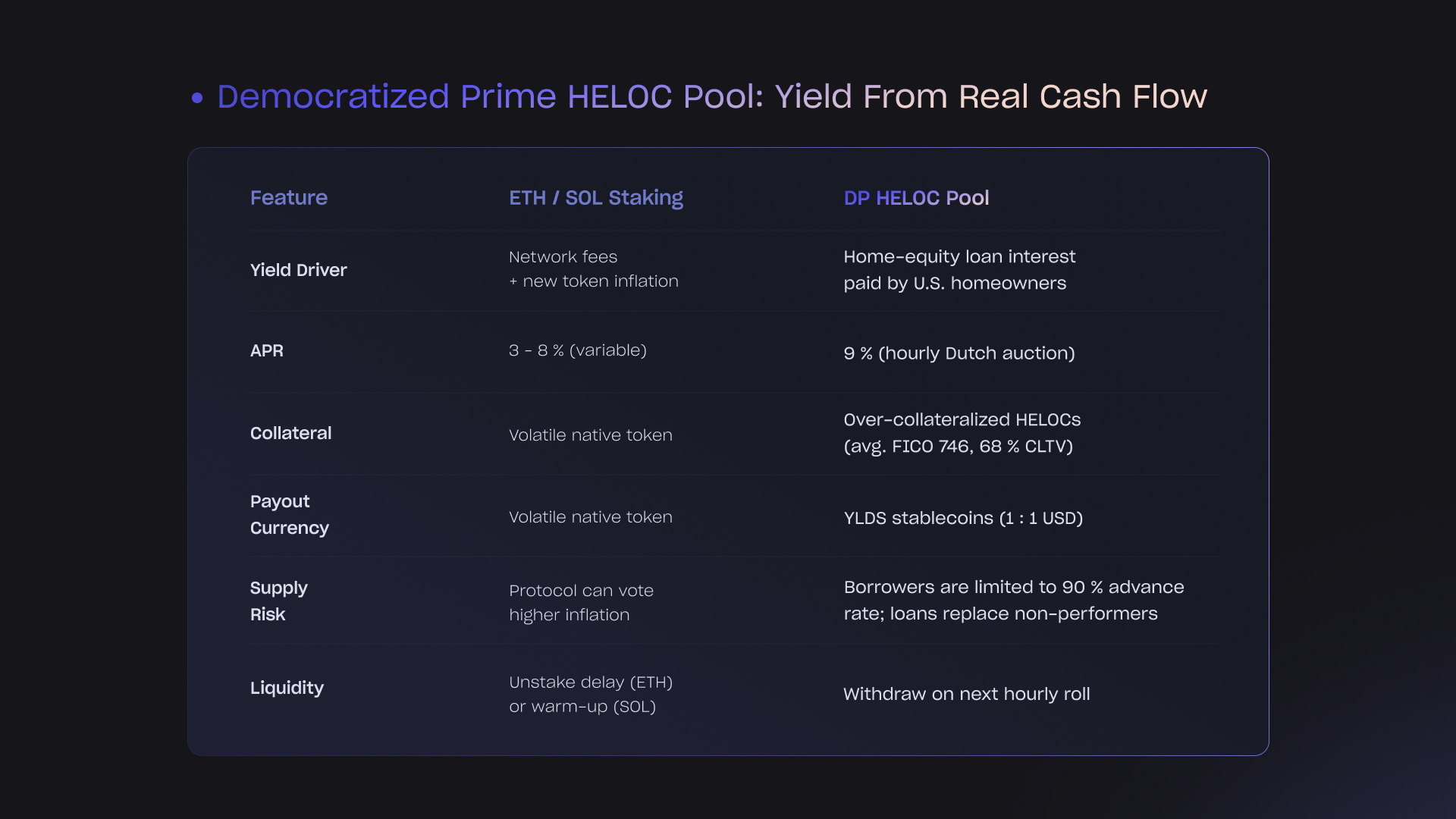This screenshot has height=819, width=1456.
Task: Select the 'Protocol can vote higher inflation' cell
Action: 582,603
